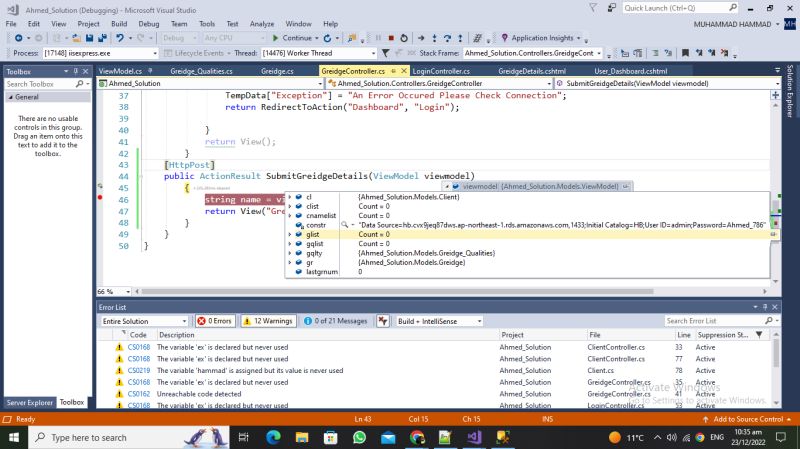Switch to the ViewModel.cs tab
Image resolution: width=800 pixels, height=449 pixels.
(x=120, y=71)
